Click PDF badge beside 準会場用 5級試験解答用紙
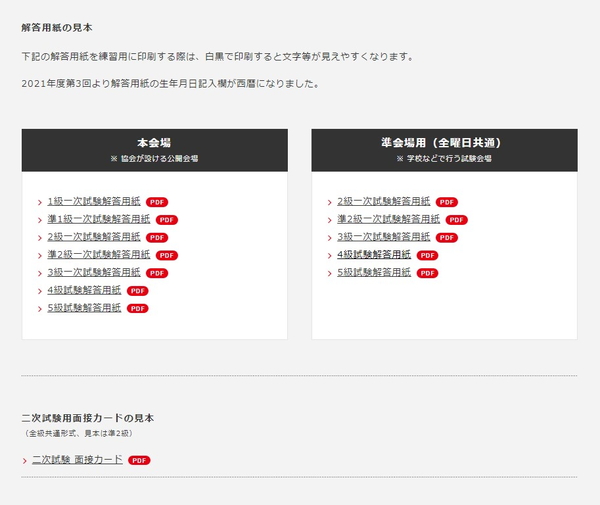 pyautogui.click(x=427, y=273)
